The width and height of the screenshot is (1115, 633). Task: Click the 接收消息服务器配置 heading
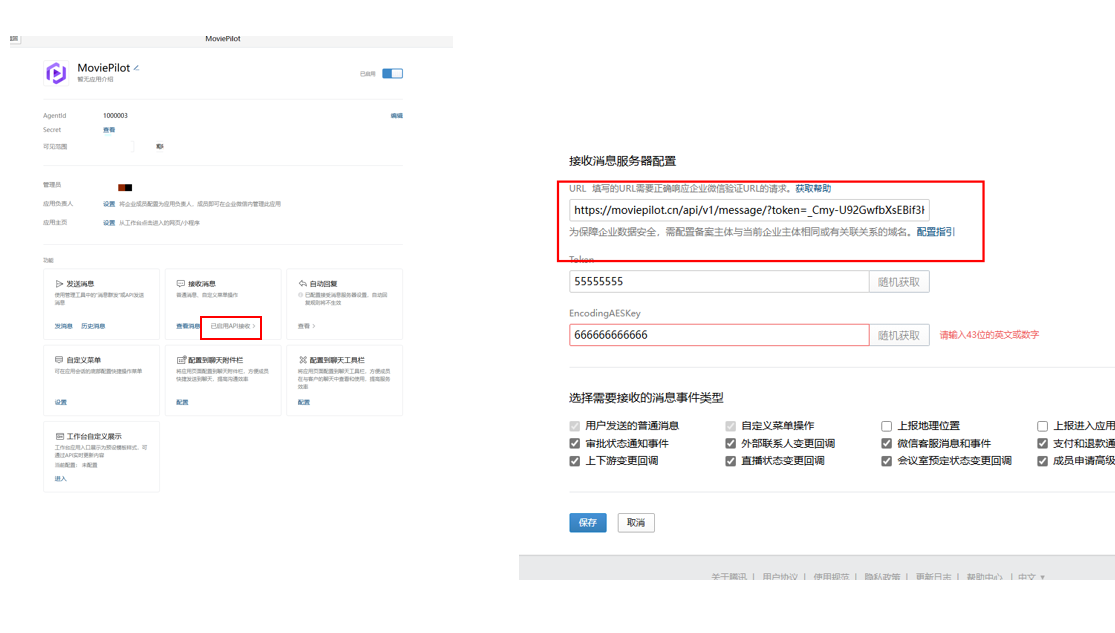point(622,161)
